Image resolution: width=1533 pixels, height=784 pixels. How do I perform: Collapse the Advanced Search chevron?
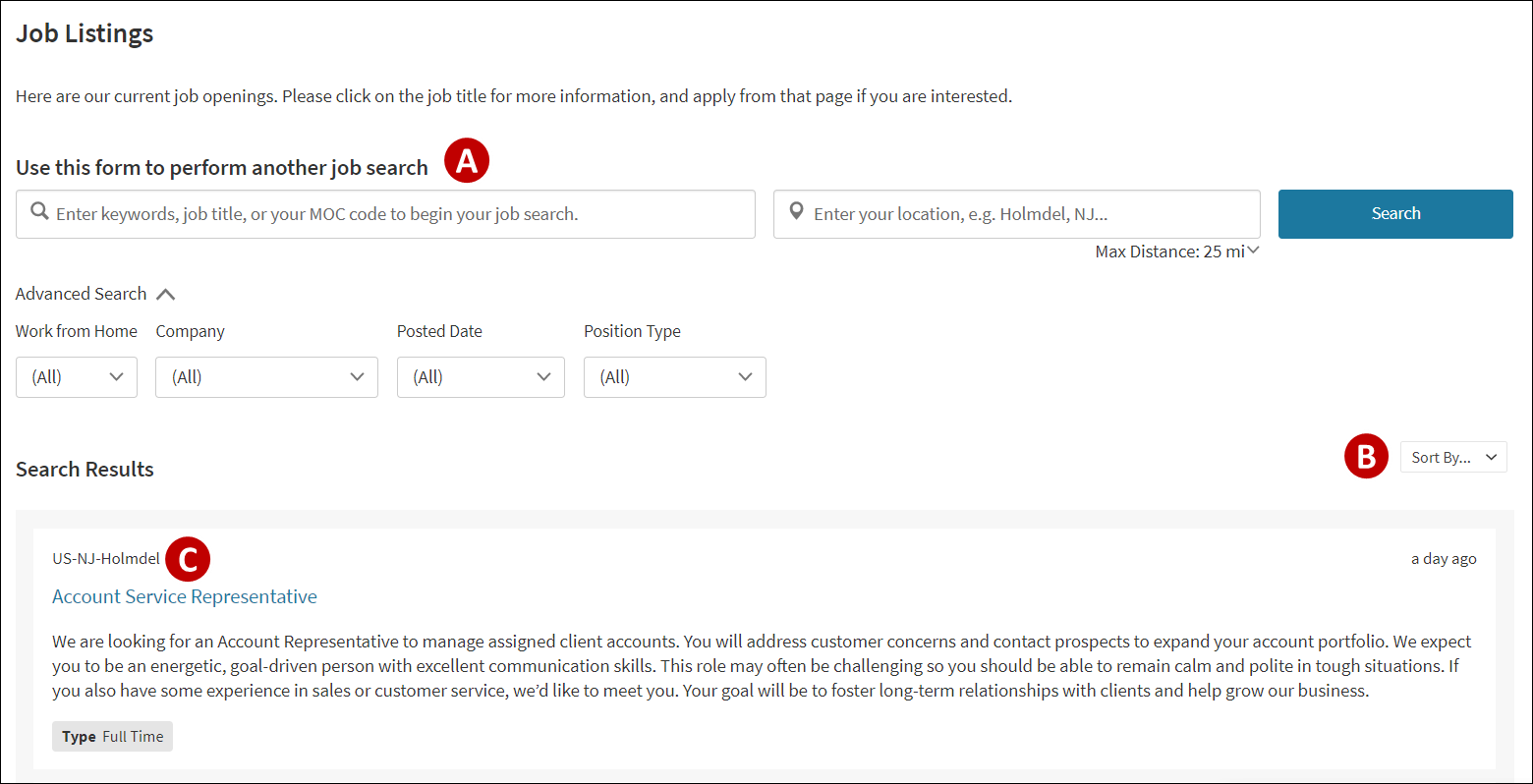click(x=165, y=294)
